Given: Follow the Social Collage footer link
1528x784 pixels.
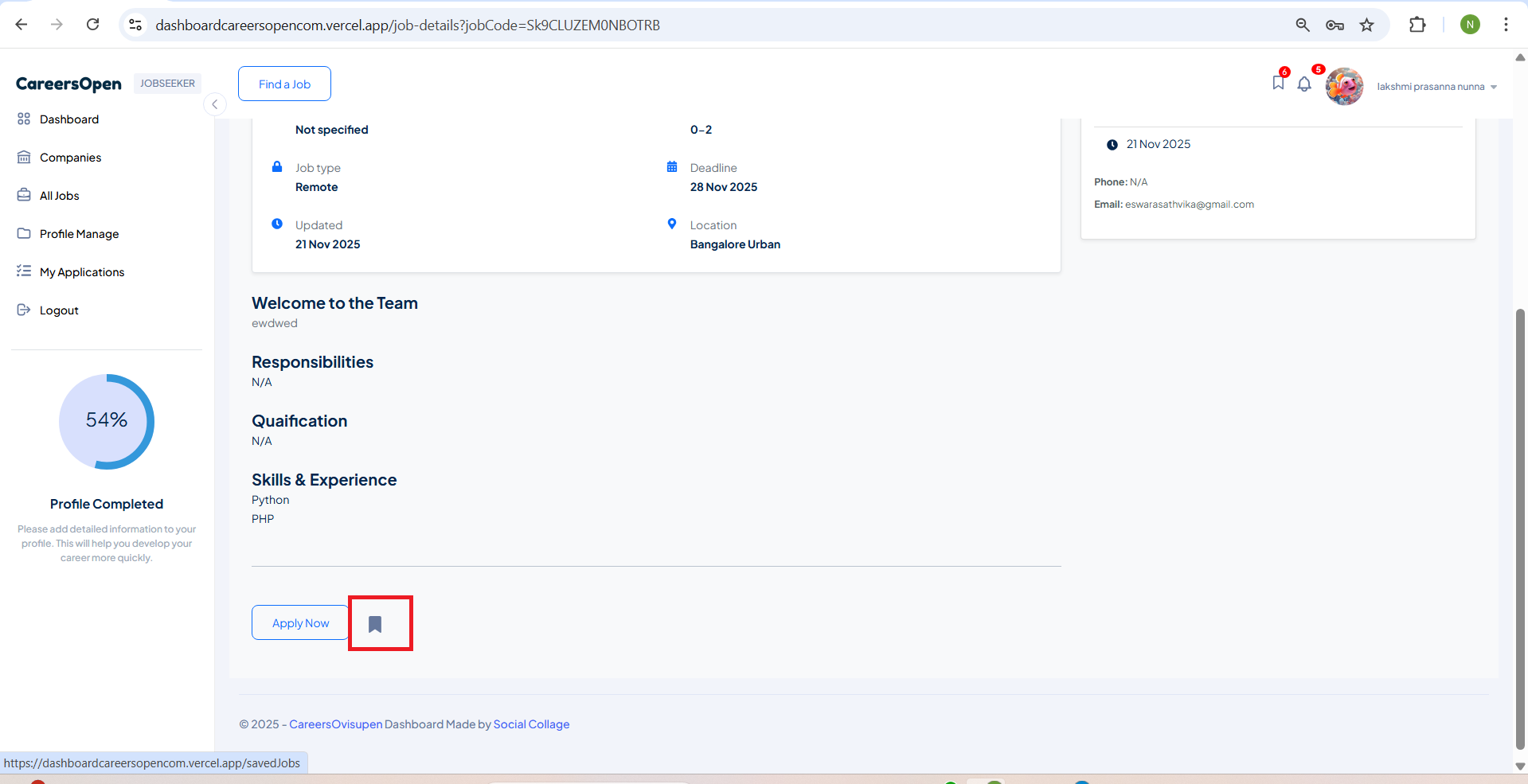Looking at the screenshot, I should (531, 724).
